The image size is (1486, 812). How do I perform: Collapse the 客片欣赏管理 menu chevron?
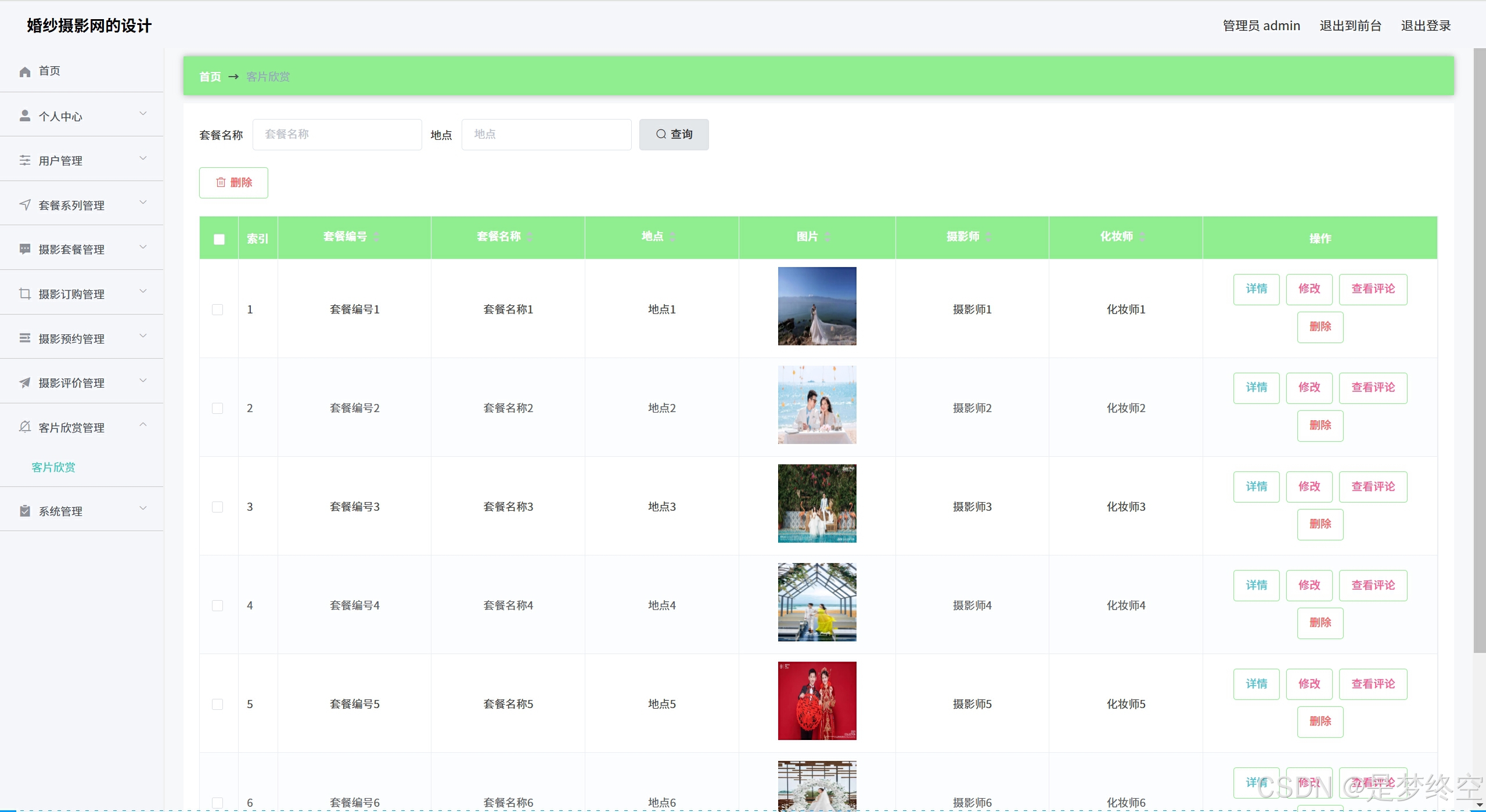click(x=143, y=425)
